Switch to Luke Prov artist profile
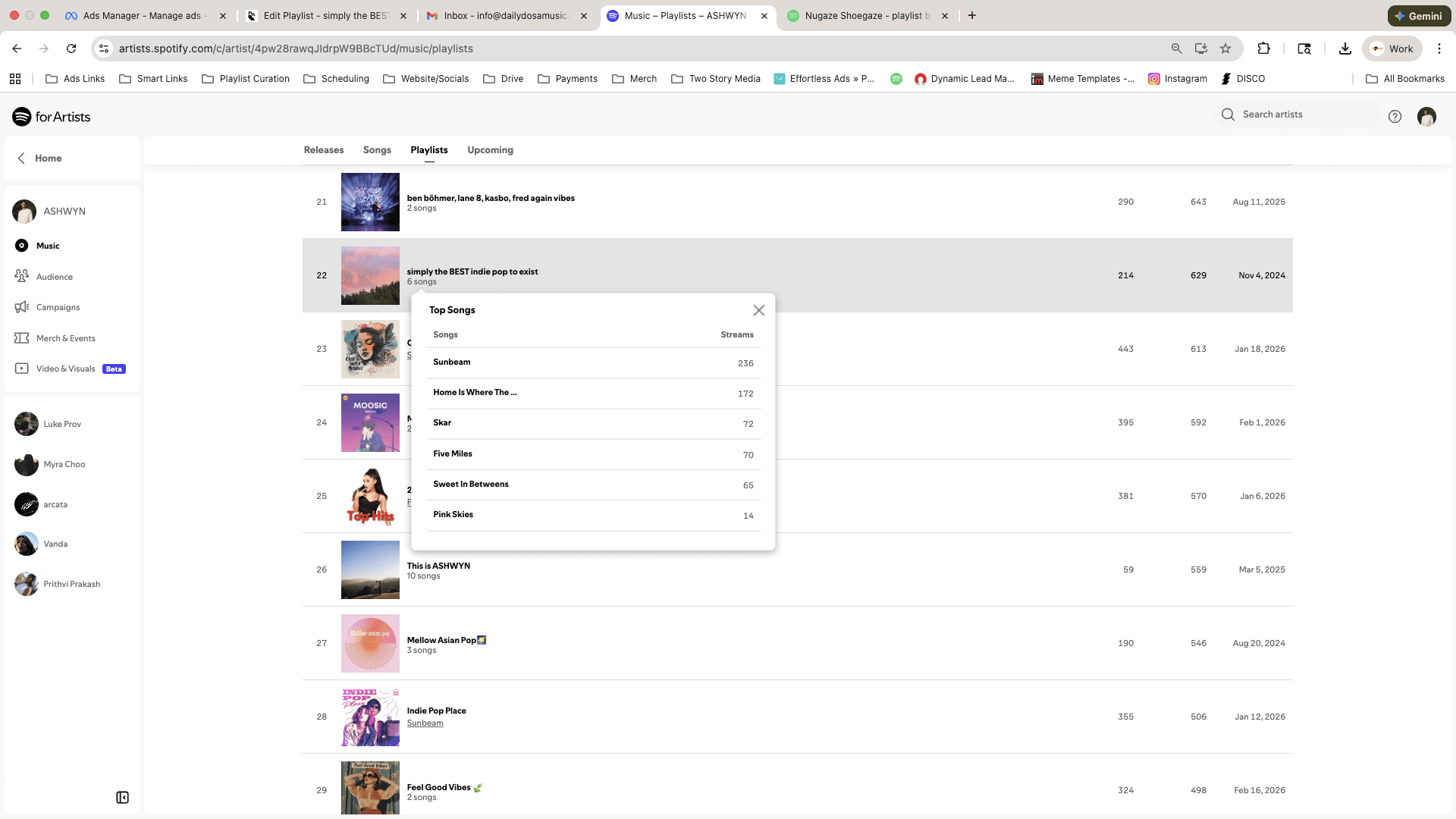 (61, 424)
